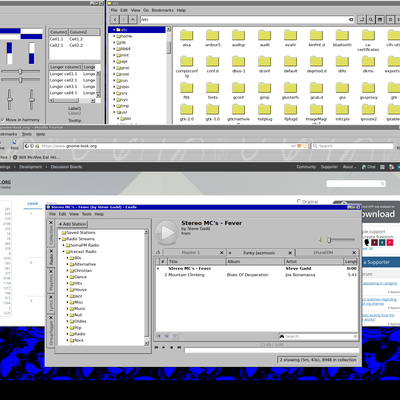Close the Funky Jazzmusic tab

[290, 253]
